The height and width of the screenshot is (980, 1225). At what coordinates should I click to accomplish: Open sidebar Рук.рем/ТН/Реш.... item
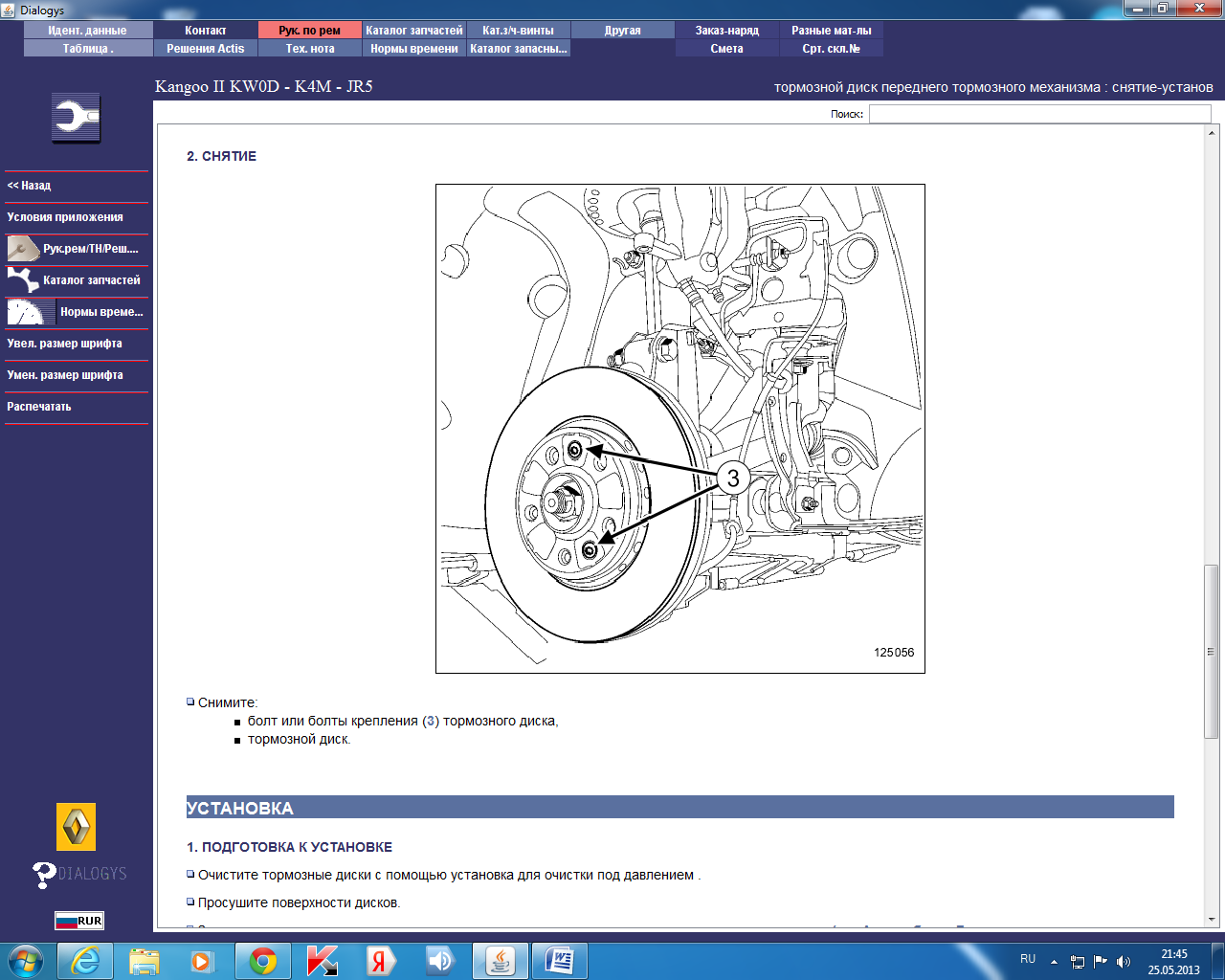[77, 249]
